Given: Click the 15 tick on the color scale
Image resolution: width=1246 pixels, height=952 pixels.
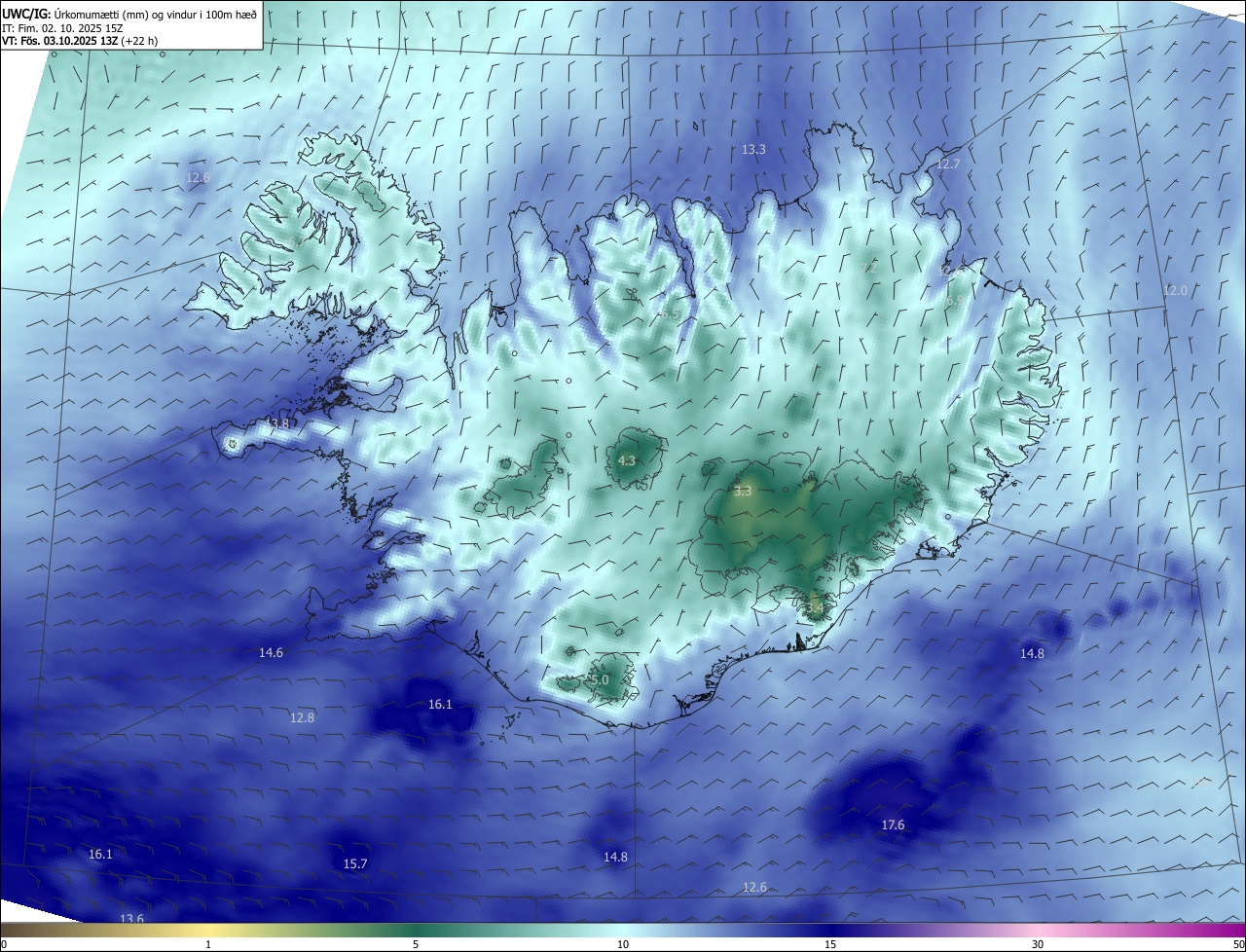Looking at the screenshot, I should [x=830, y=944].
